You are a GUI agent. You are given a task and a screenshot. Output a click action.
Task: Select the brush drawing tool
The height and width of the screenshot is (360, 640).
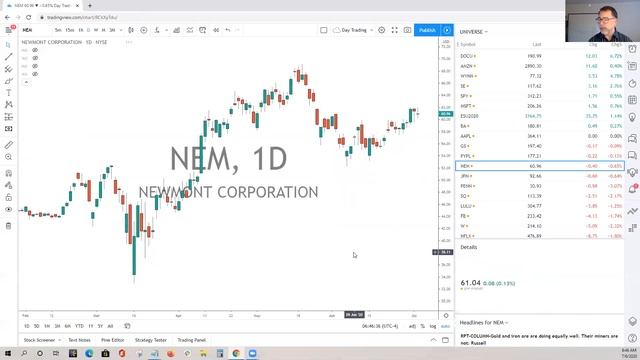click(x=8, y=81)
